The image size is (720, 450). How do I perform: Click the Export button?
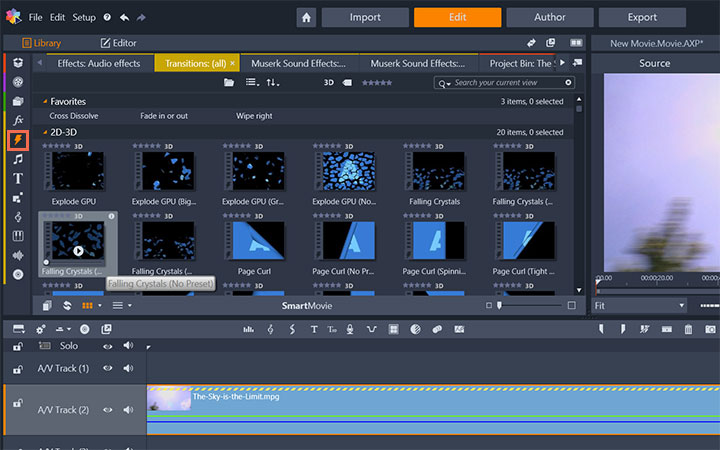pos(642,17)
